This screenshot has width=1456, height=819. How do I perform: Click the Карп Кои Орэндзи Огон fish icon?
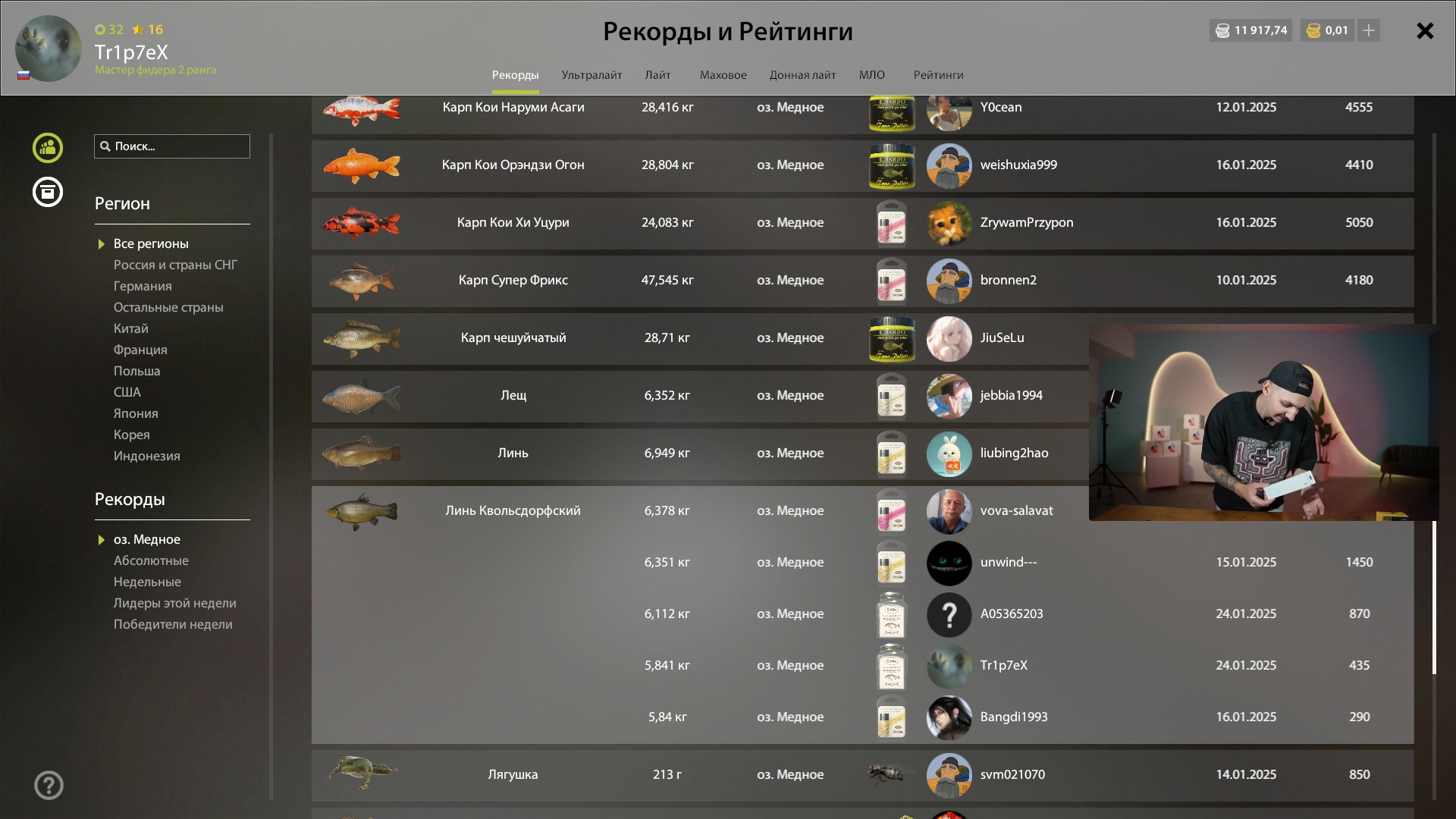pos(362,165)
